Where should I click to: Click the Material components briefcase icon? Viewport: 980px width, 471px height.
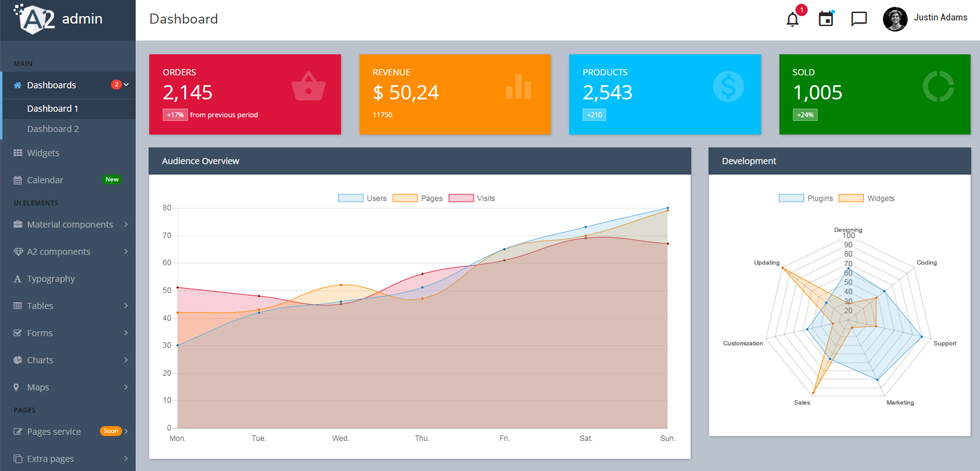pyautogui.click(x=18, y=224)
